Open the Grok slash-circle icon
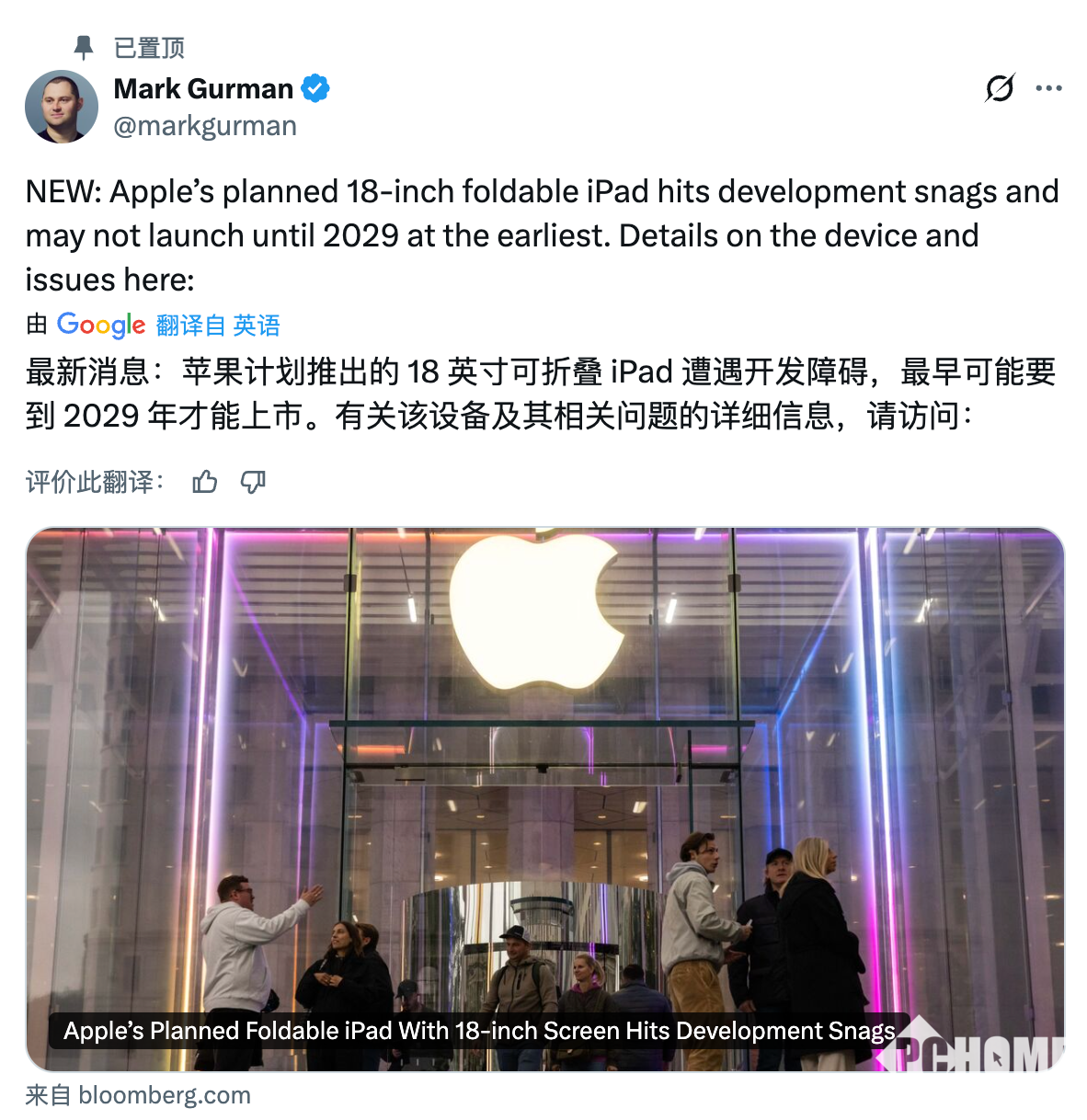 click(x=1000, y=88)
